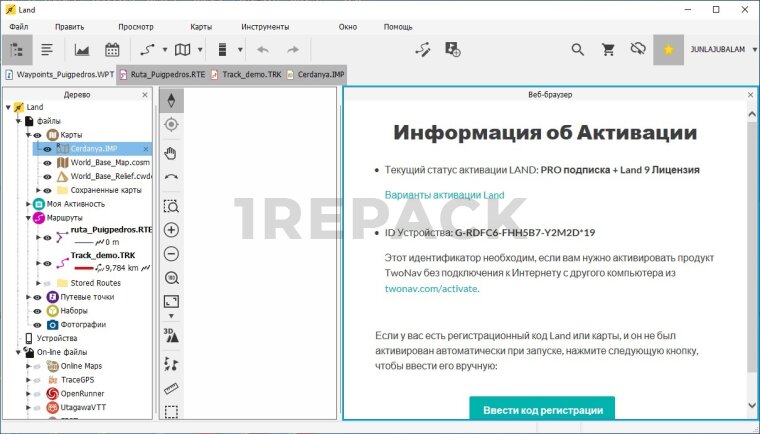Toggle visibility eye of World_Base_Map.cosm
This screenshot has width=760, height=434.
(46, 163)
